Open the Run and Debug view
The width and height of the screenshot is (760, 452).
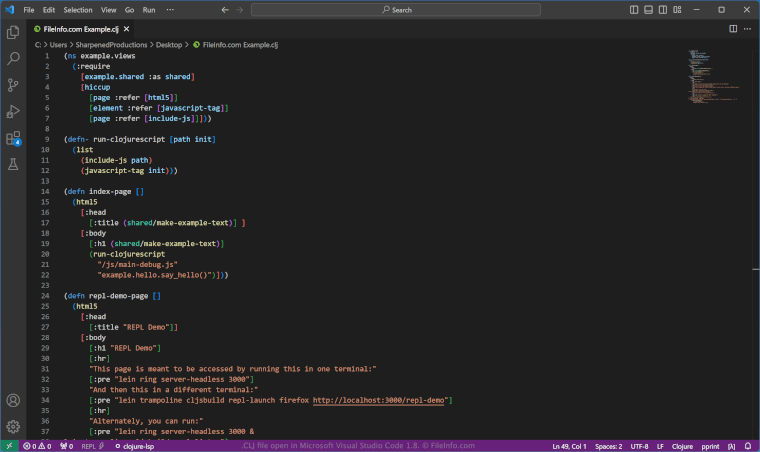tap(13, 111)
